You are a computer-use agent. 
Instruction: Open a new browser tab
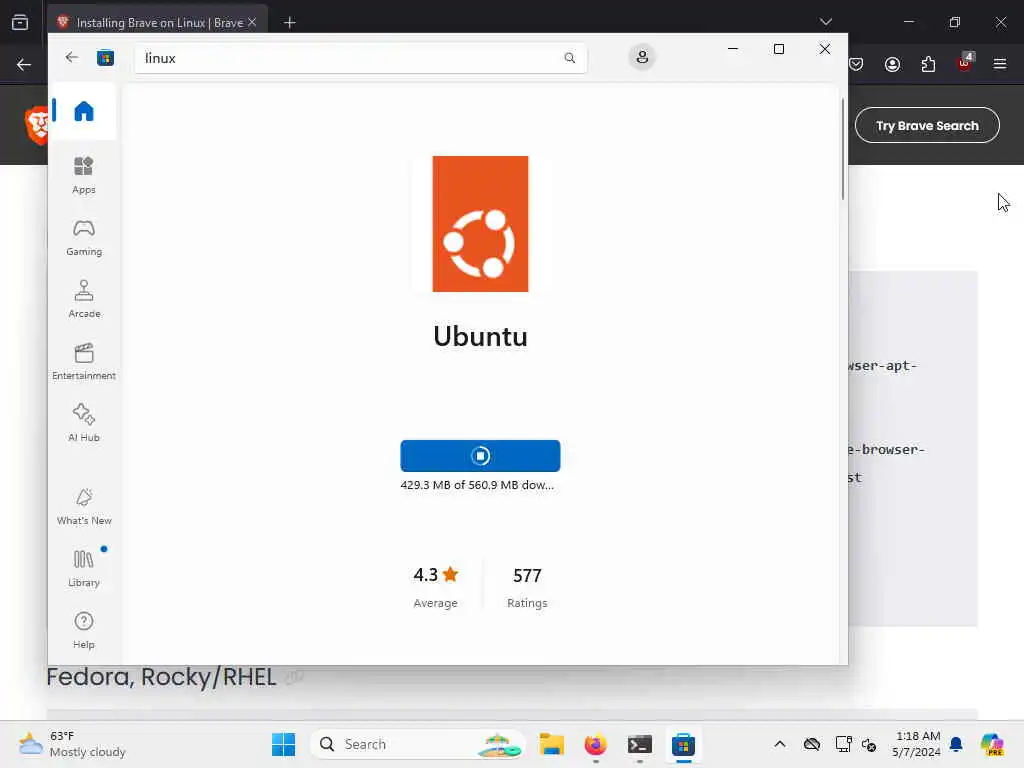pos(290,23)
